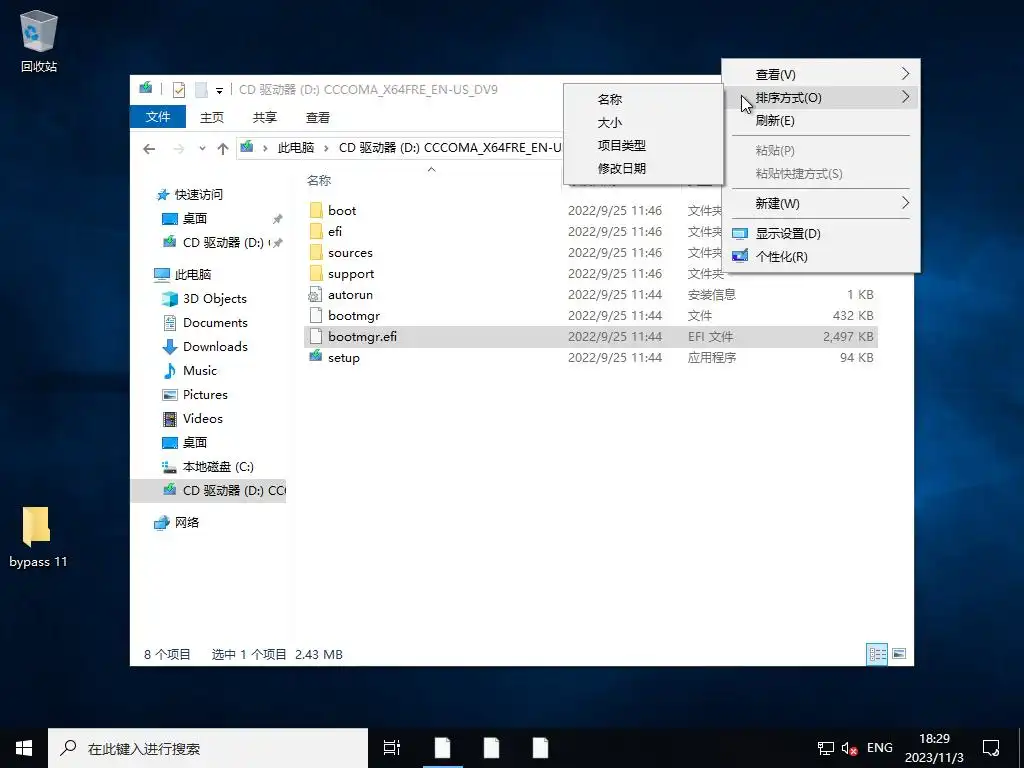Sort by 名称 in the submenu

click(x=643, y=99)
